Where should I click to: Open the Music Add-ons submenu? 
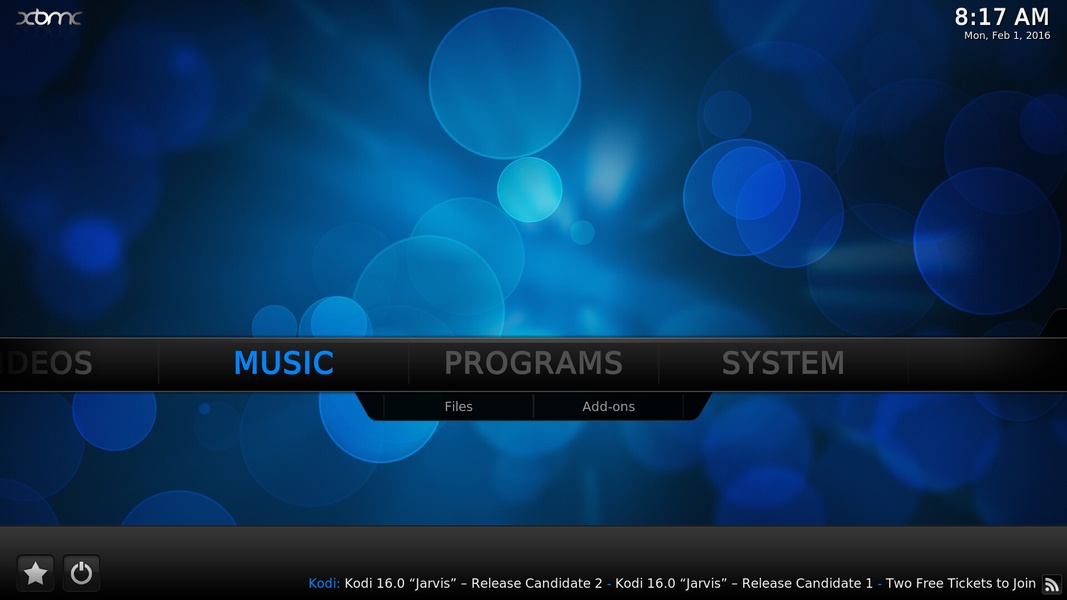[608, 406]
